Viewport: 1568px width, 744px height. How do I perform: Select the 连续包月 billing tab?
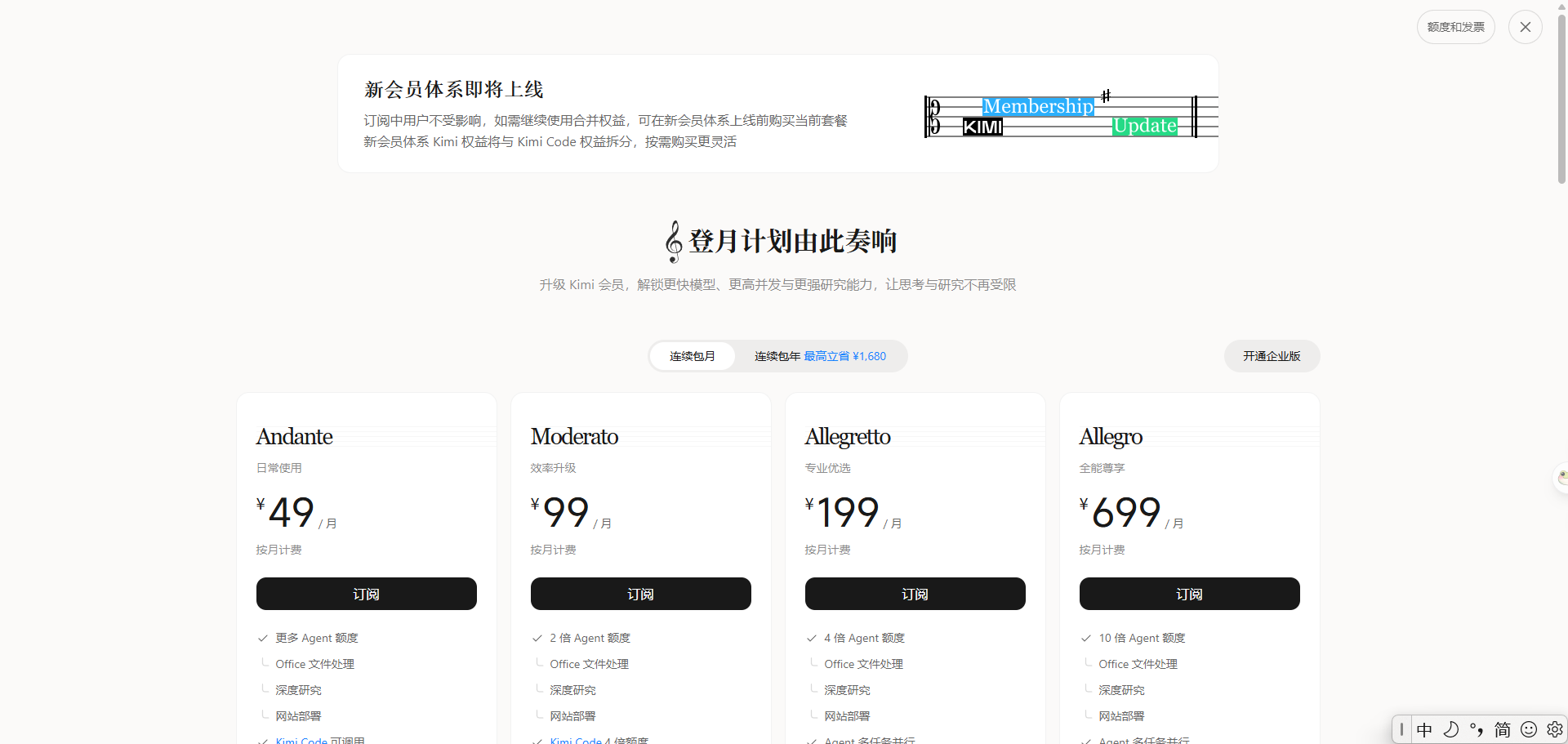click(693, 356)
